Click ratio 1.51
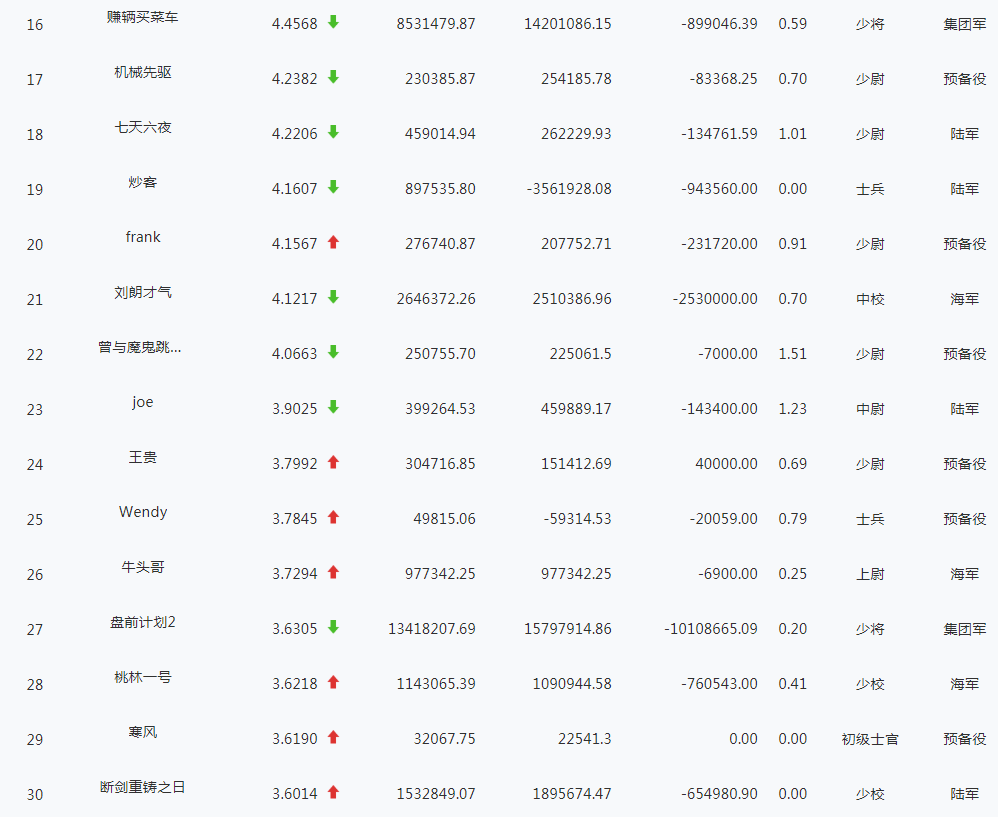The width and height of the screenshot is (998, 817). (x=792, y=354)
